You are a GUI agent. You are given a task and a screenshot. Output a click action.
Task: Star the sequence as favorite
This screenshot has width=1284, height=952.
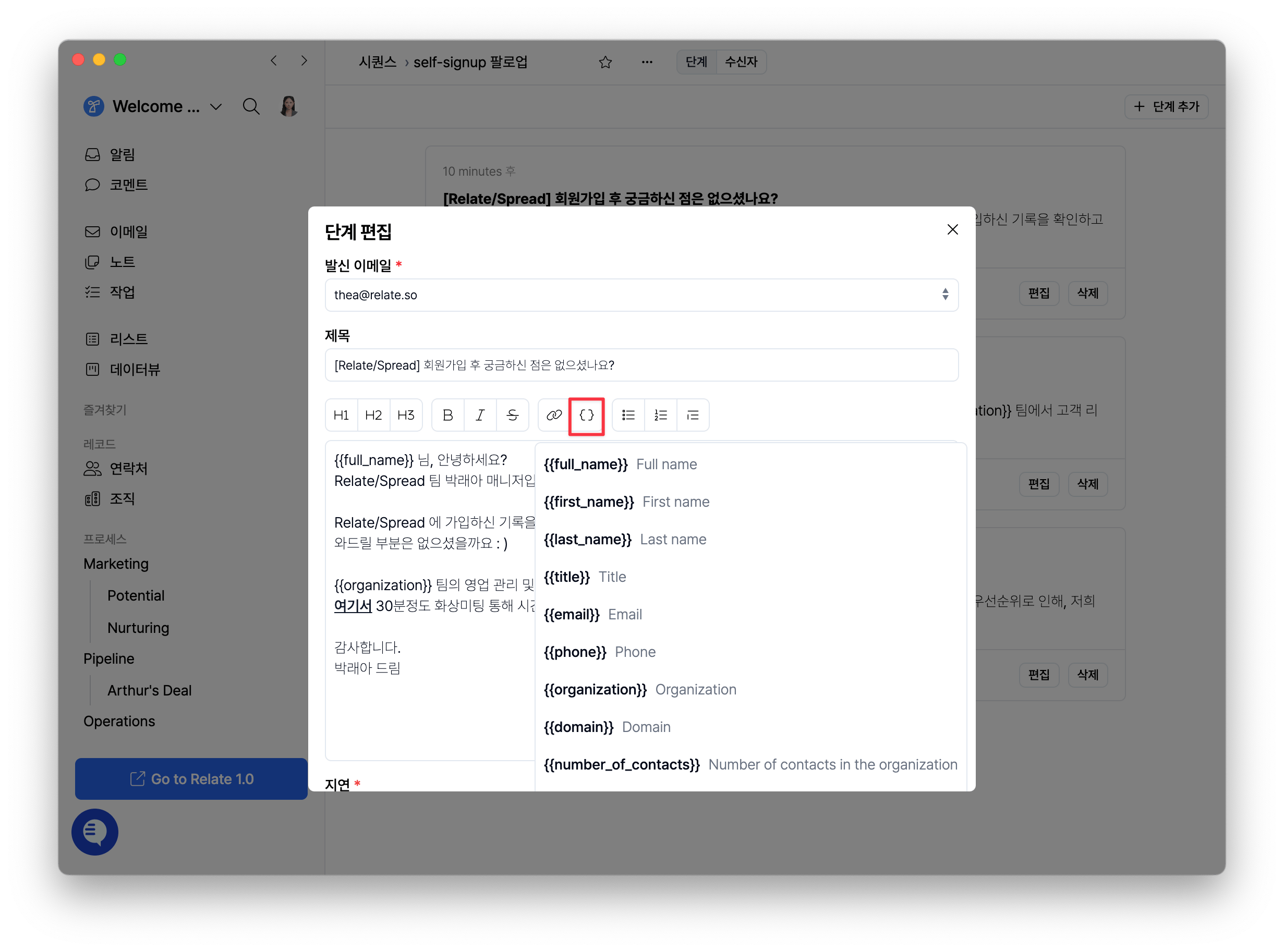605,62
